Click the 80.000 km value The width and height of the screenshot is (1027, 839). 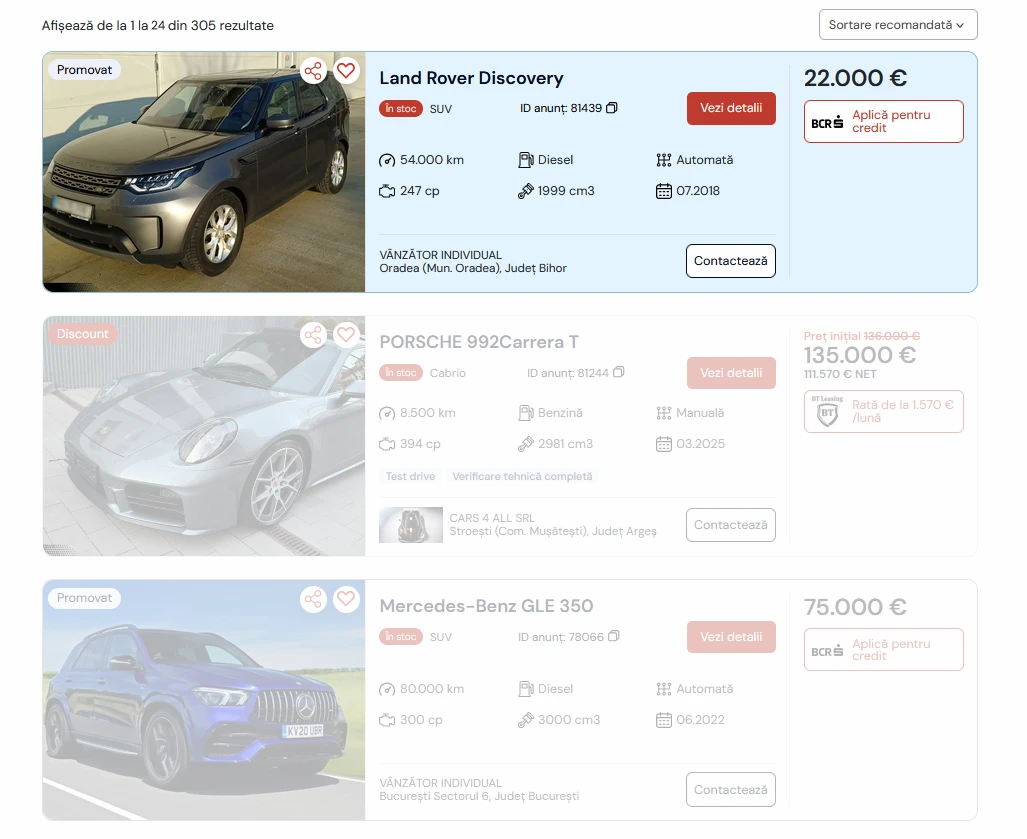click(432, 689)
